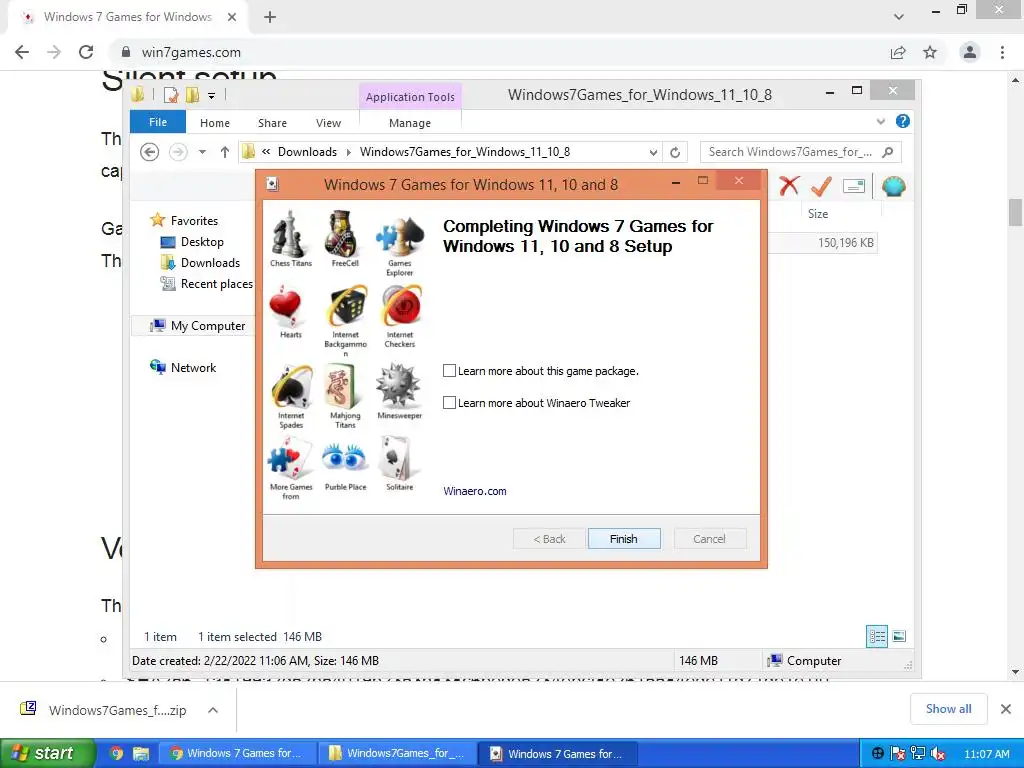Go up one folder level in Explorer
This screenshot has height=768, width=1024.
225,152
